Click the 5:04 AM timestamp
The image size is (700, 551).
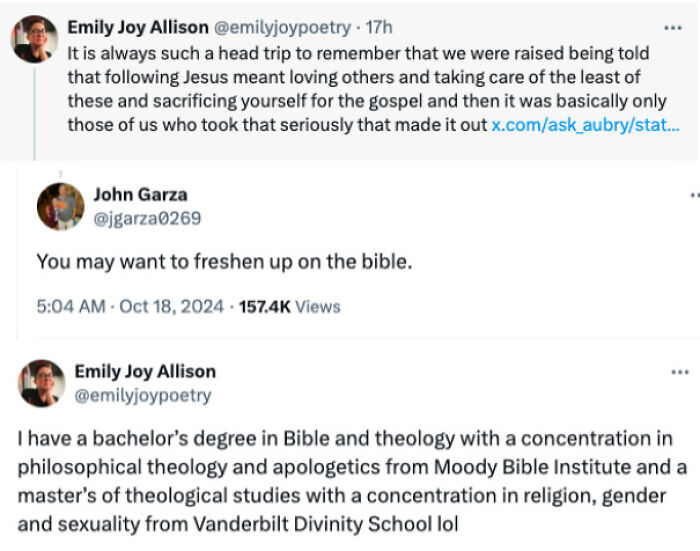[70, 306]
